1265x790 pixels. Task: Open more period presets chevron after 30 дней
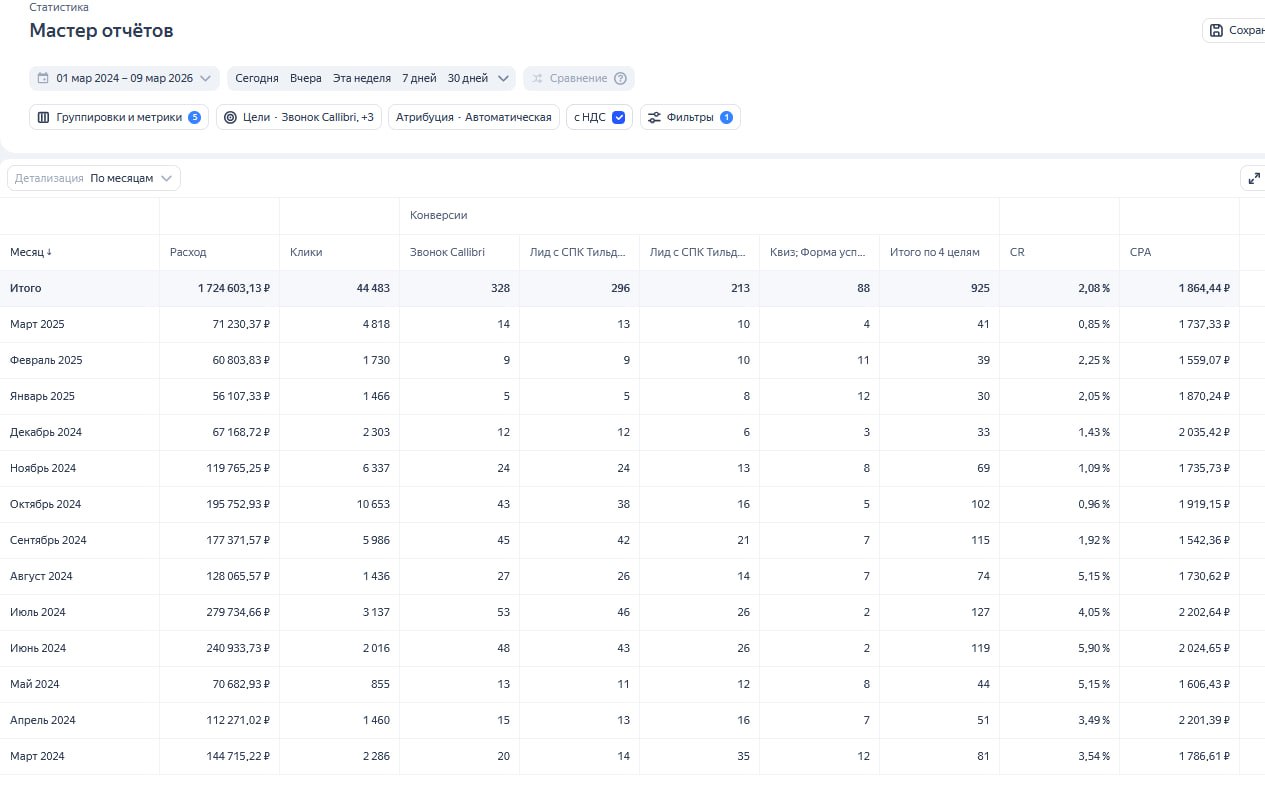tap(503, 78)
